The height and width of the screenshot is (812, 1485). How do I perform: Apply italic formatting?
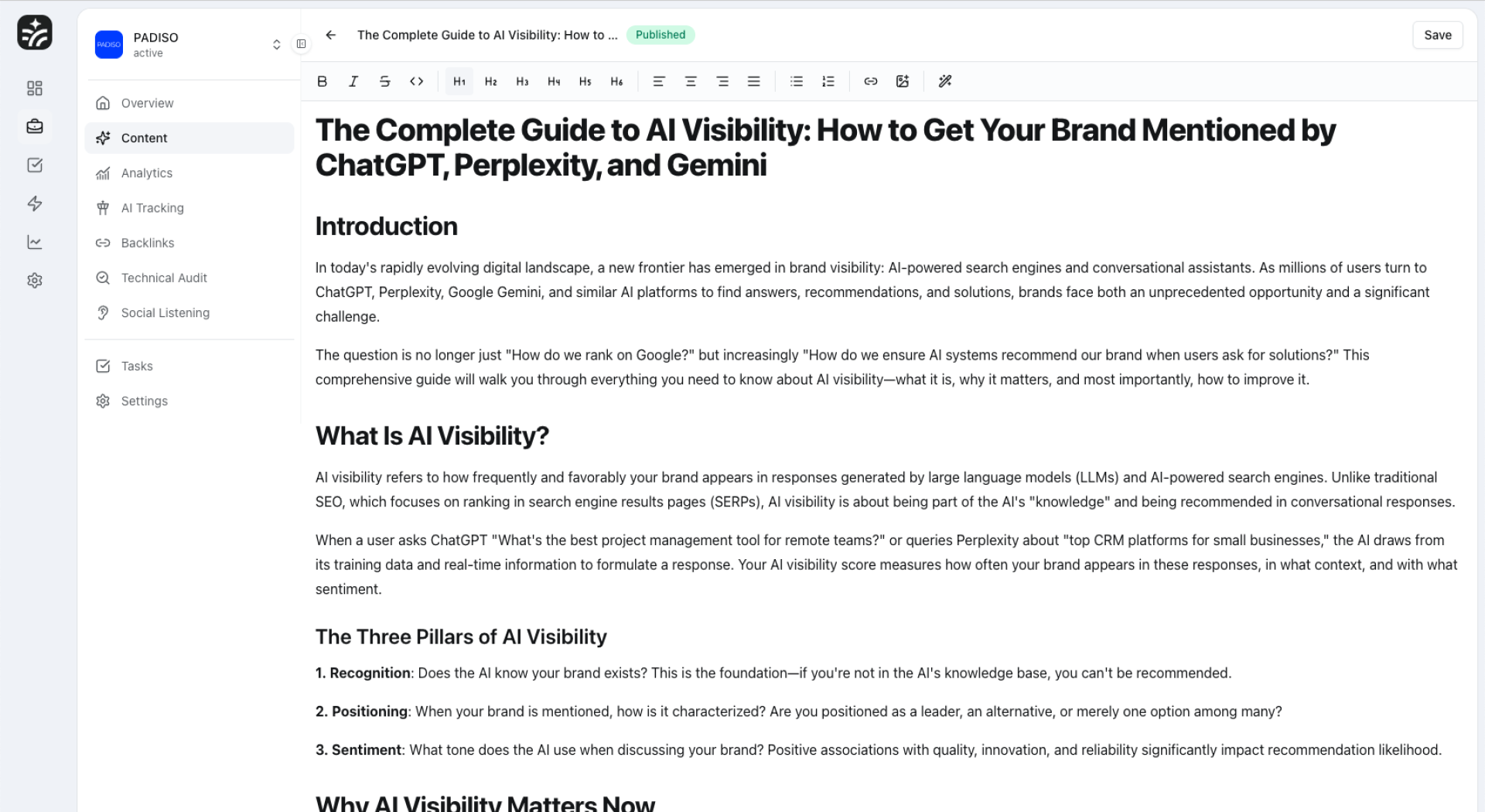pos(353,81)
